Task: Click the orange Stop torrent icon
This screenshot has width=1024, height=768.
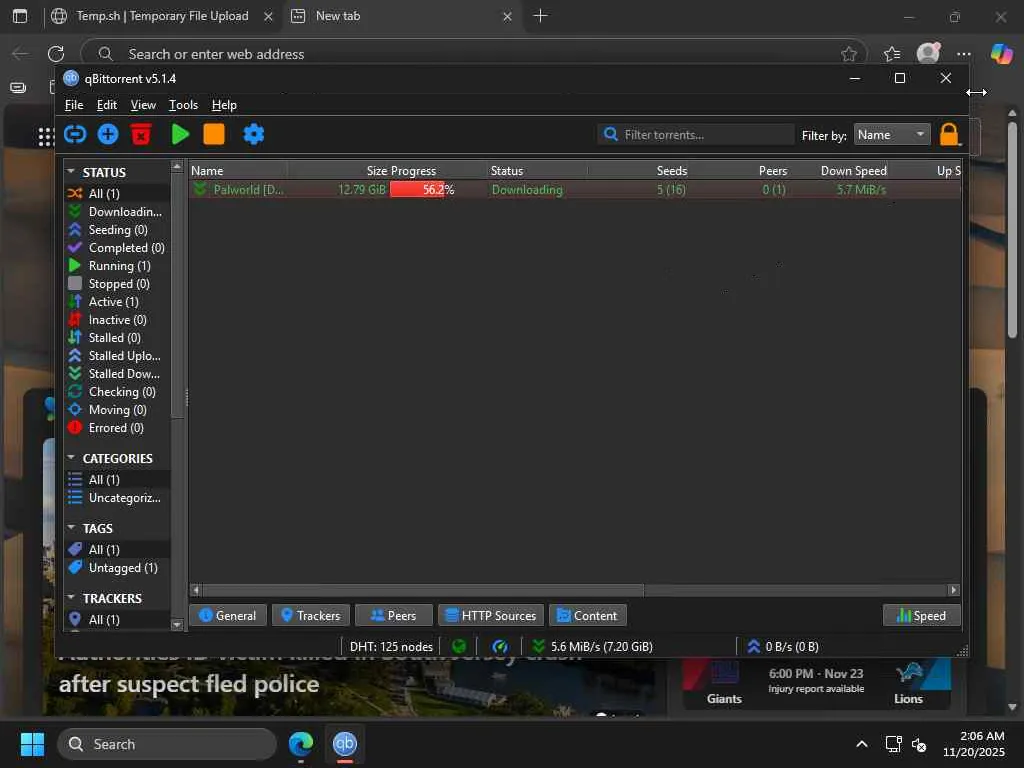Action: pyautogui.click(x=214, y=135)
